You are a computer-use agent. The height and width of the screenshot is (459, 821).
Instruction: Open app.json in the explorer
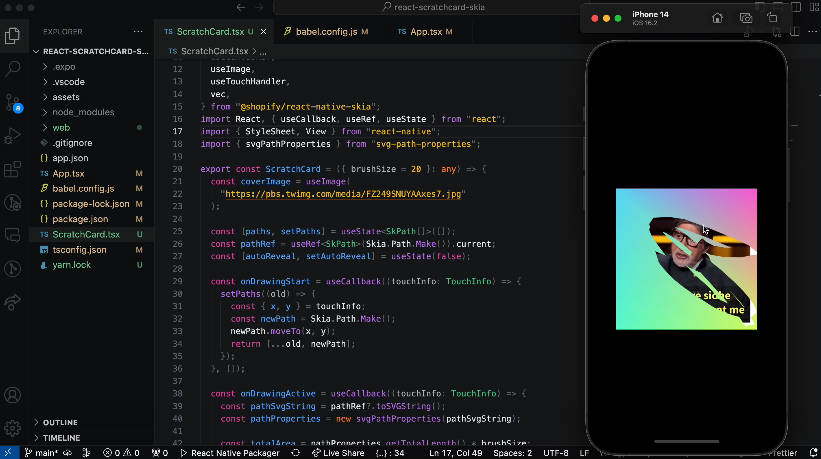(70, 158)
